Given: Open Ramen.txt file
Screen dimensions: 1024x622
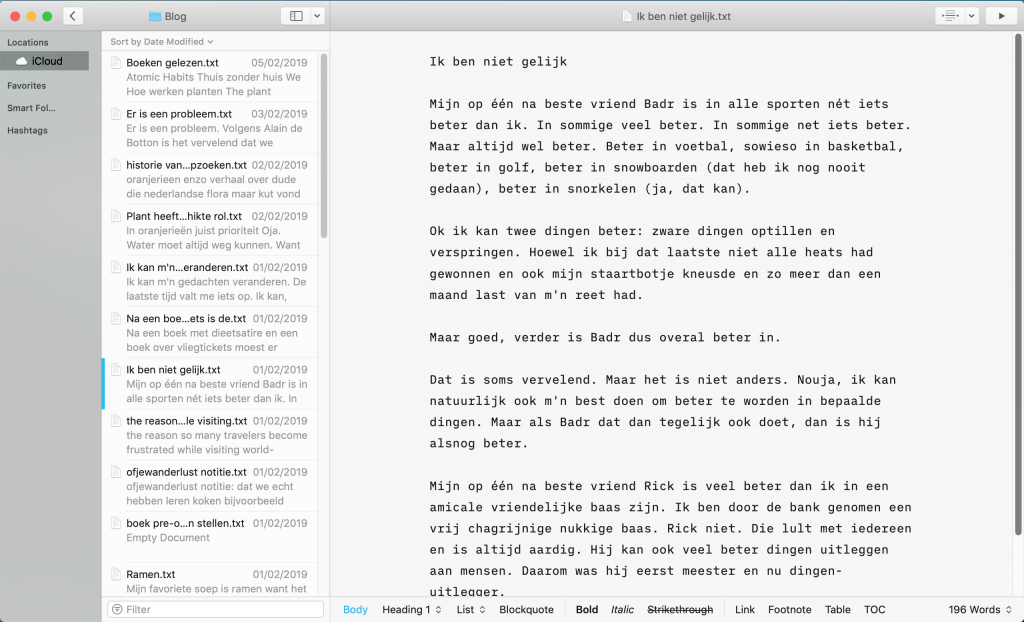Looking at the screenshot, I should (210, 580).
